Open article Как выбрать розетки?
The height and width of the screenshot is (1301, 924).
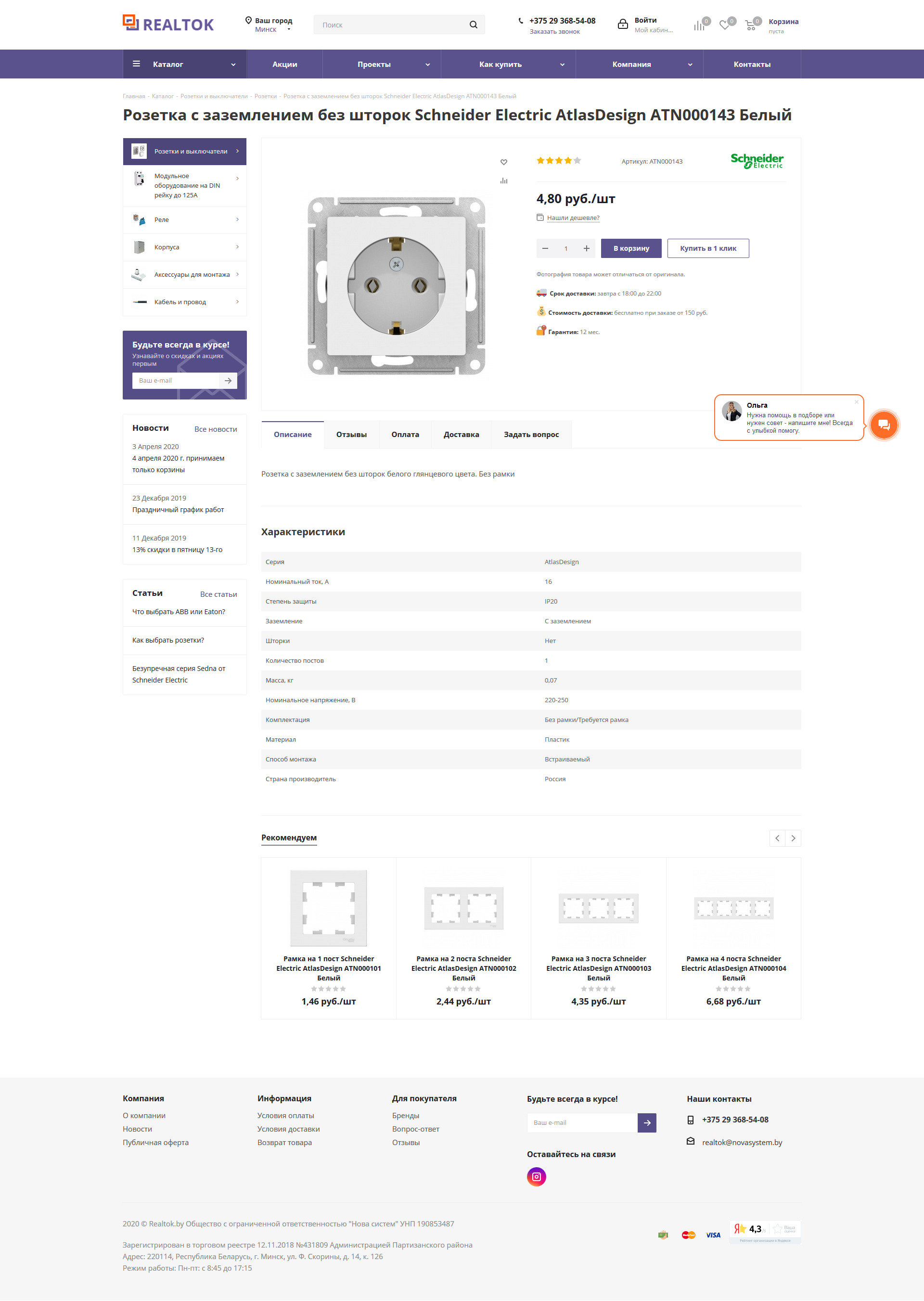[168, 640]
